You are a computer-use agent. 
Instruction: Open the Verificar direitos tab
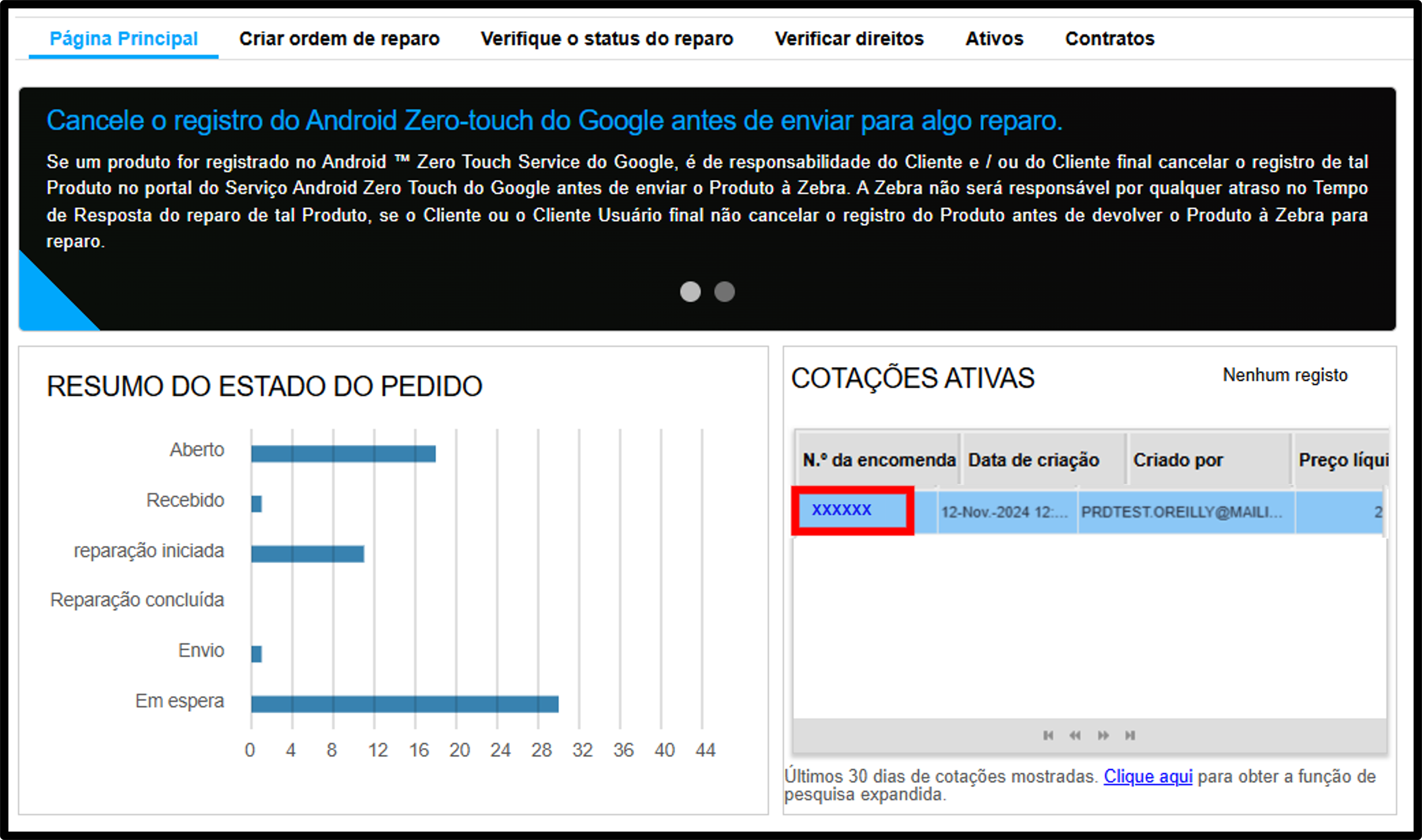click(848, 39)
